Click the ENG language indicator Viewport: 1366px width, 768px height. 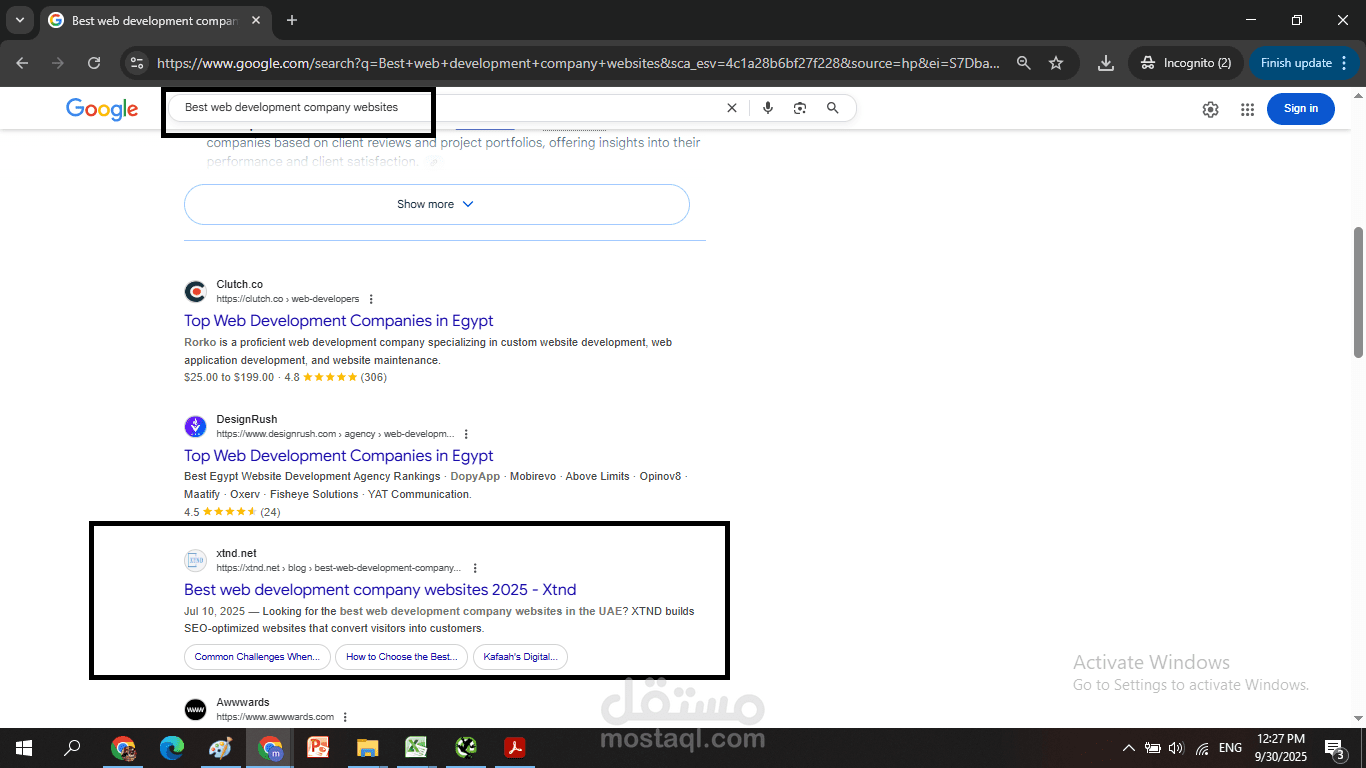click(1231, 748)
